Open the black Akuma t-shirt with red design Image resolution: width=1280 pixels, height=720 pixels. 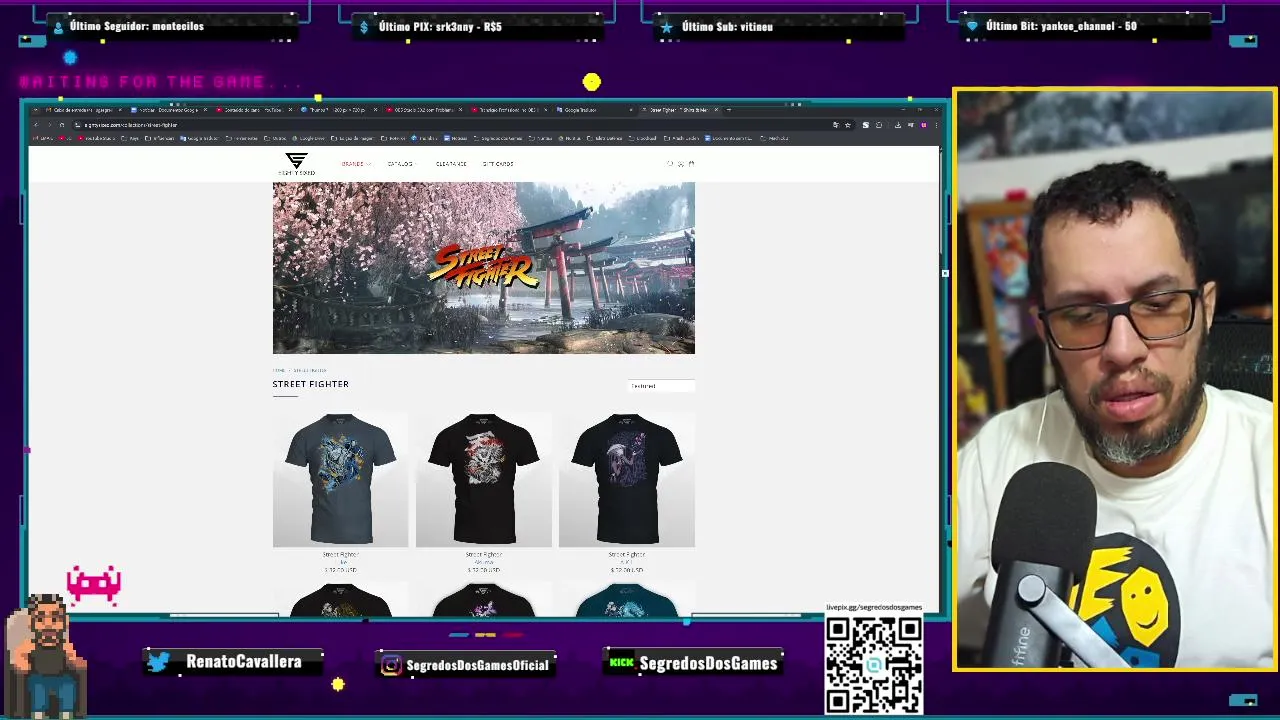point(484,480)
